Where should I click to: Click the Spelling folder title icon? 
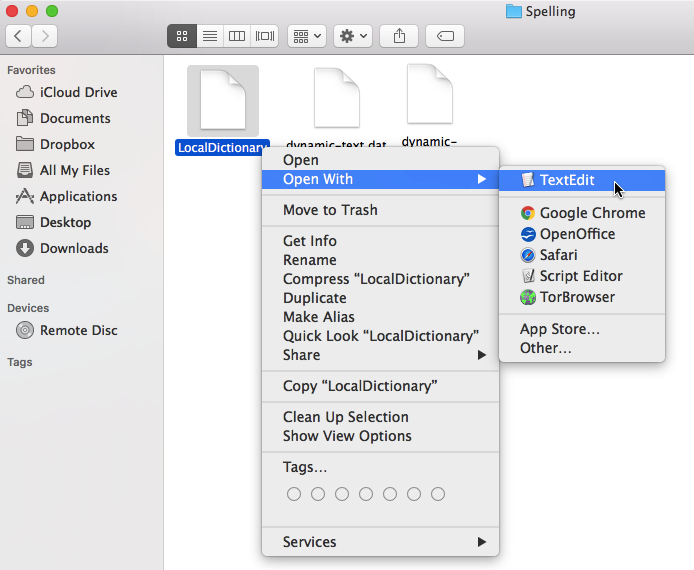tap(513, 11)
